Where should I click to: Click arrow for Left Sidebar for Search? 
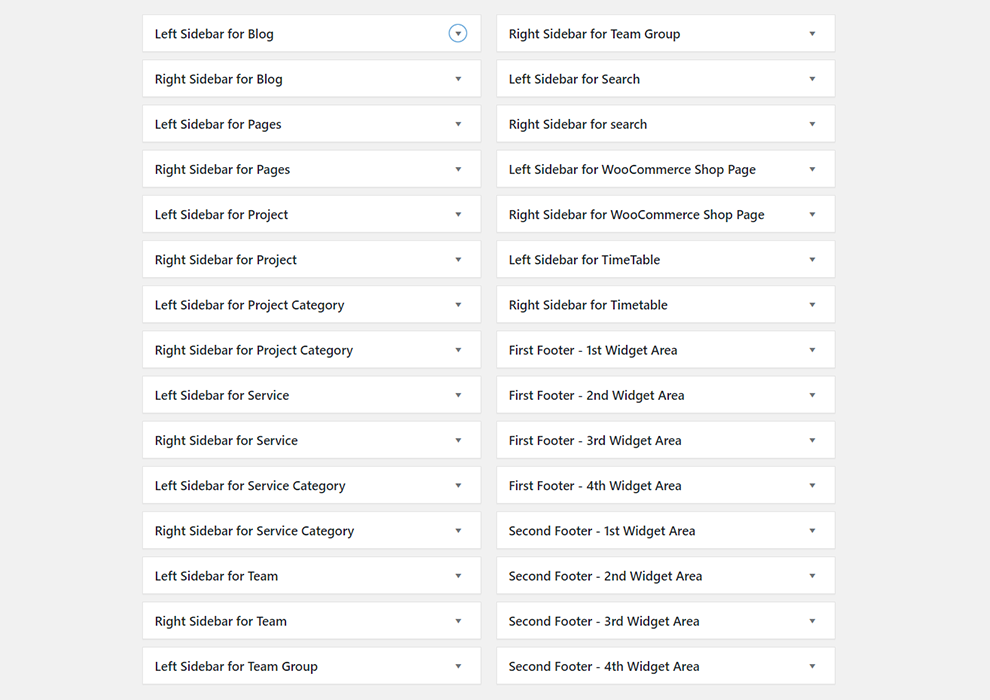click(812, 79)
